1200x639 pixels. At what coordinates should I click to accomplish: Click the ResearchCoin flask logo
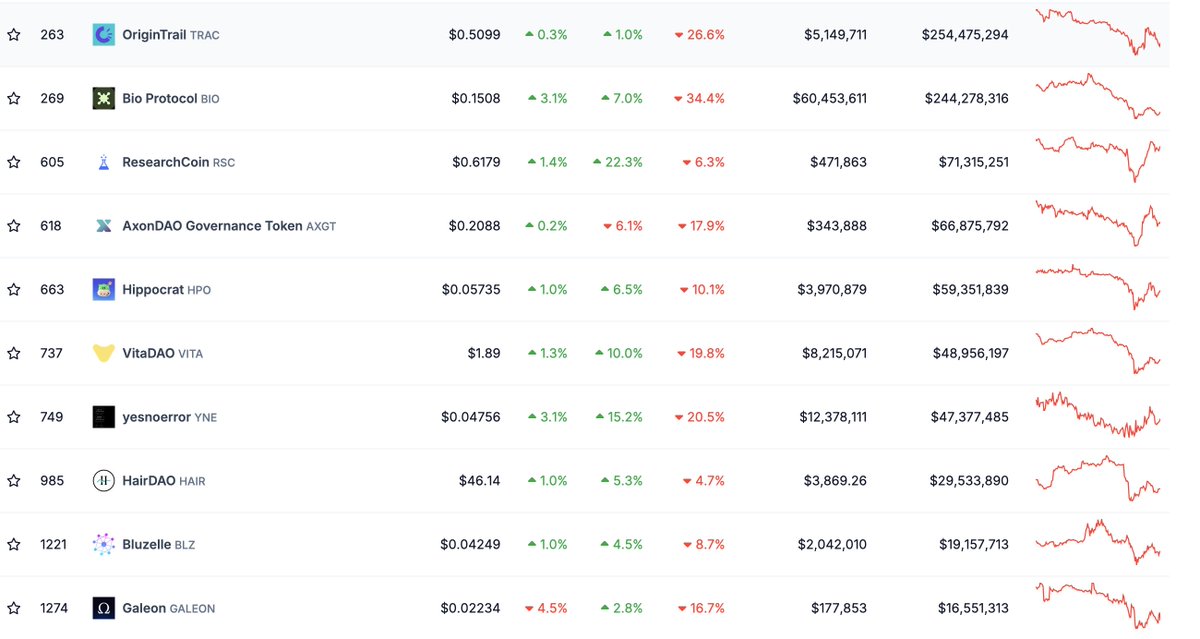point(104,162)
